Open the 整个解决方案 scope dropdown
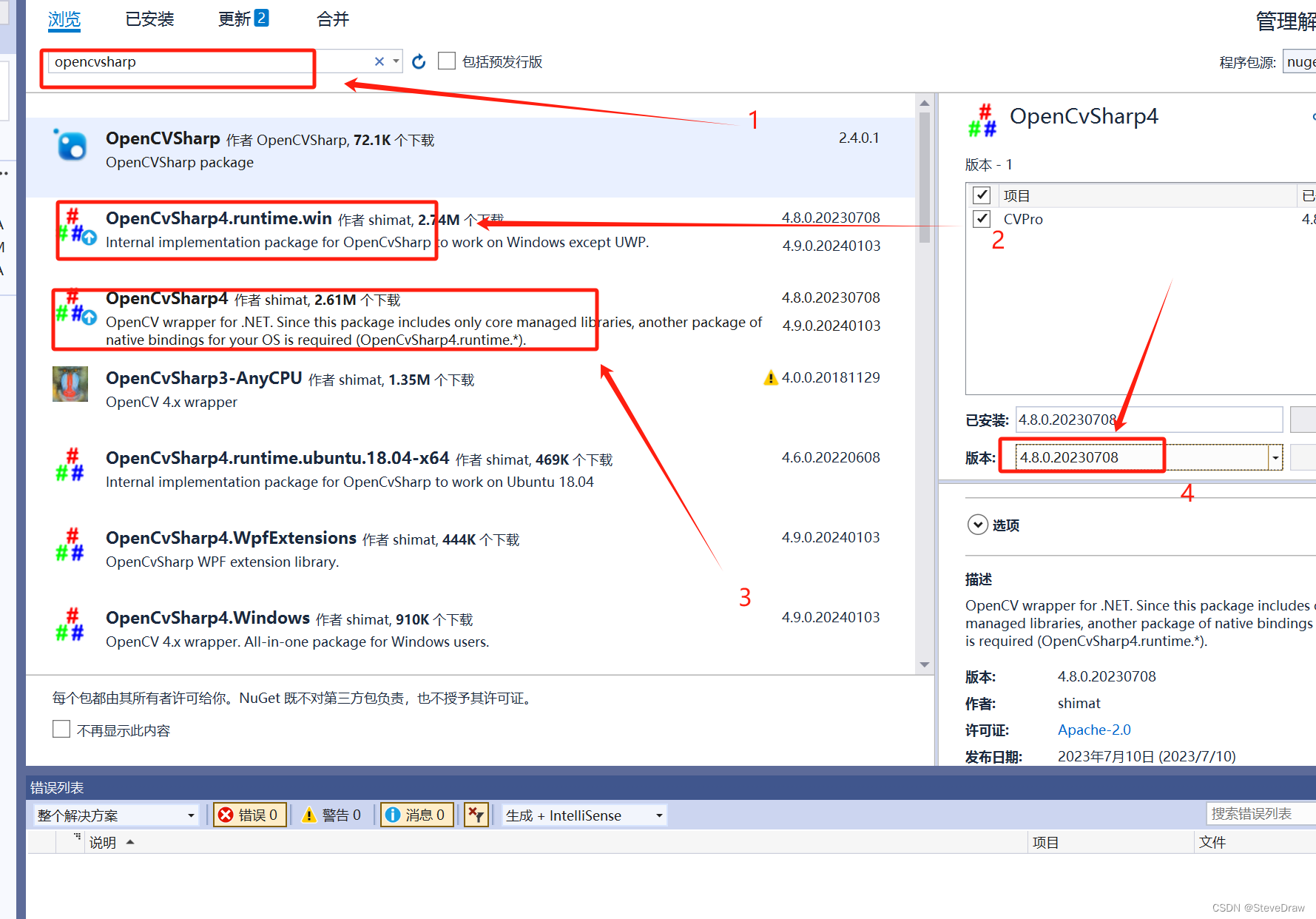The height and width of the screenshot is (919, 1316). (x=116, y=815)
